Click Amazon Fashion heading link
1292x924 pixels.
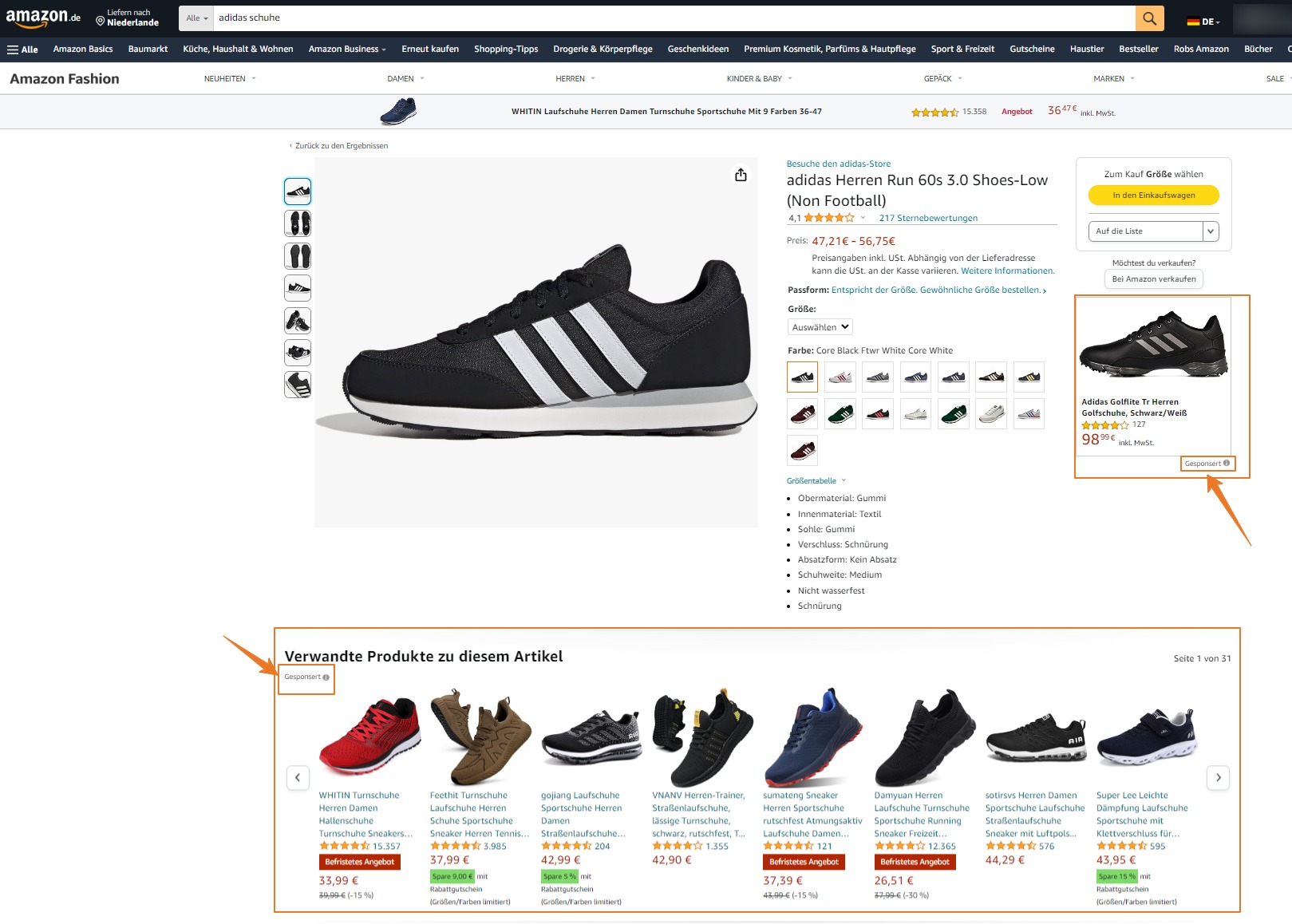(x=65, y=79)
